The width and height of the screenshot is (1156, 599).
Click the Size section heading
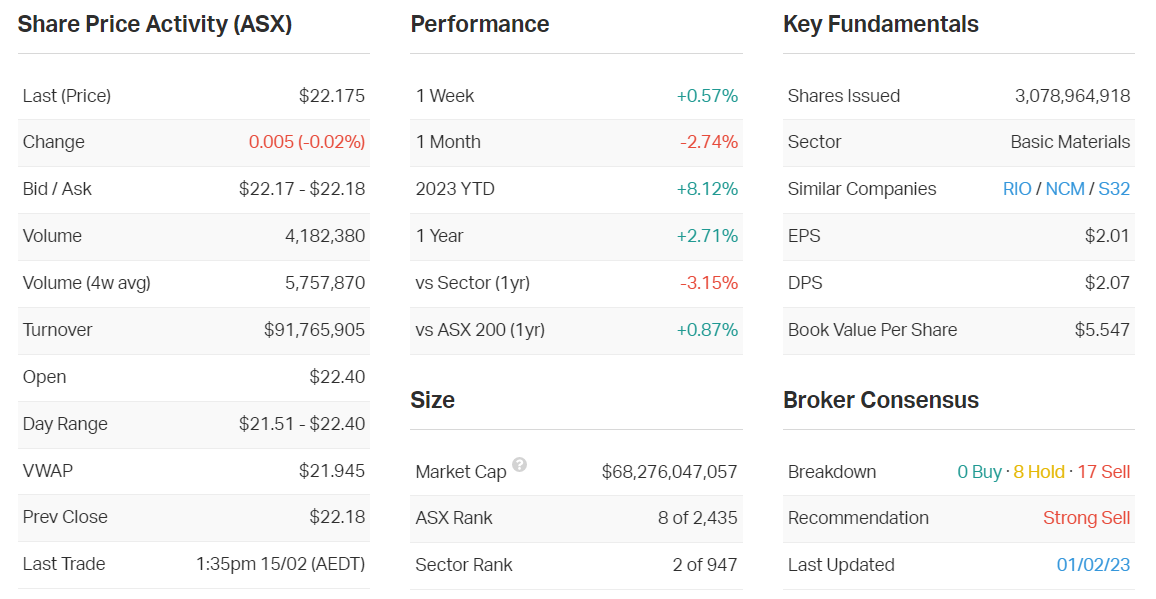432,400
